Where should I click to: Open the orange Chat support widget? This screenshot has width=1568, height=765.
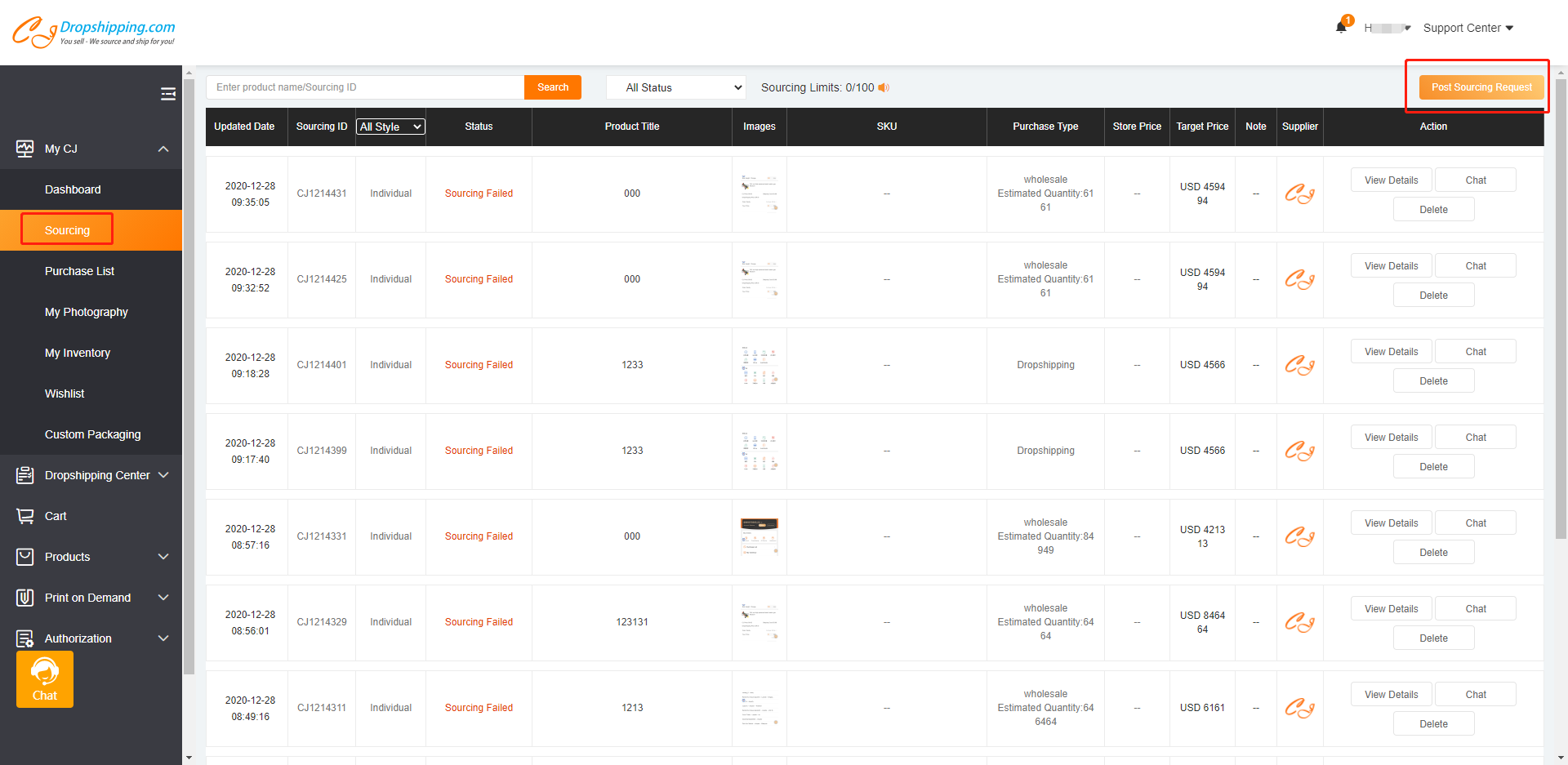point(45,679)
